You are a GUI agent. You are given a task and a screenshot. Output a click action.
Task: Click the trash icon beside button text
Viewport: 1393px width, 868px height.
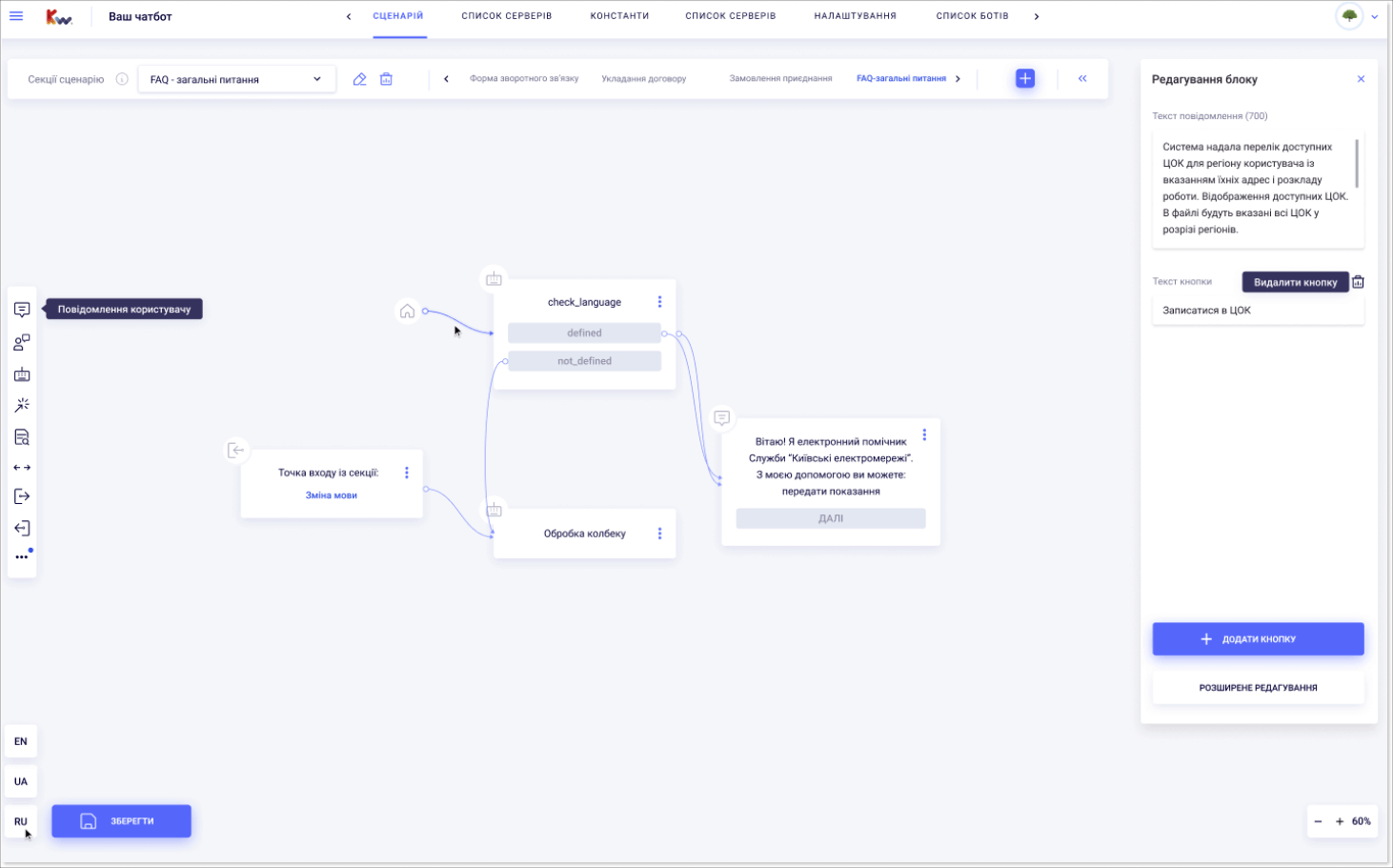(1358, 282)
